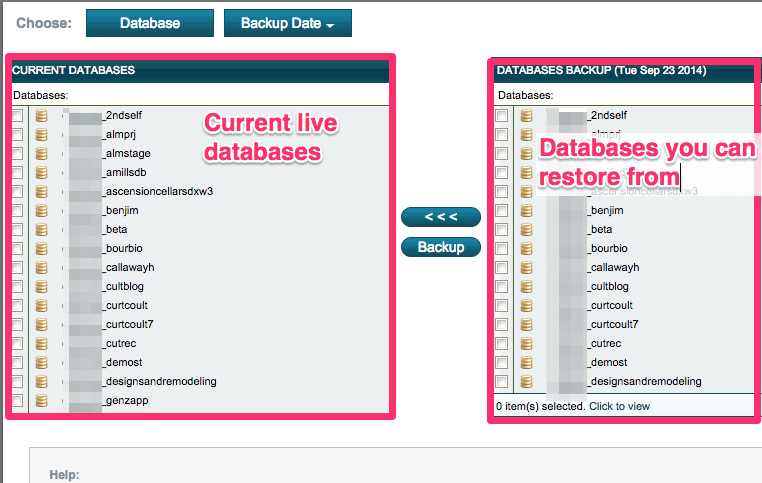The height and width of the screenshot is (483, 762).
Task: Click database icon for _callawayh in Databases Backup
Action: click(x=526, y=267)
